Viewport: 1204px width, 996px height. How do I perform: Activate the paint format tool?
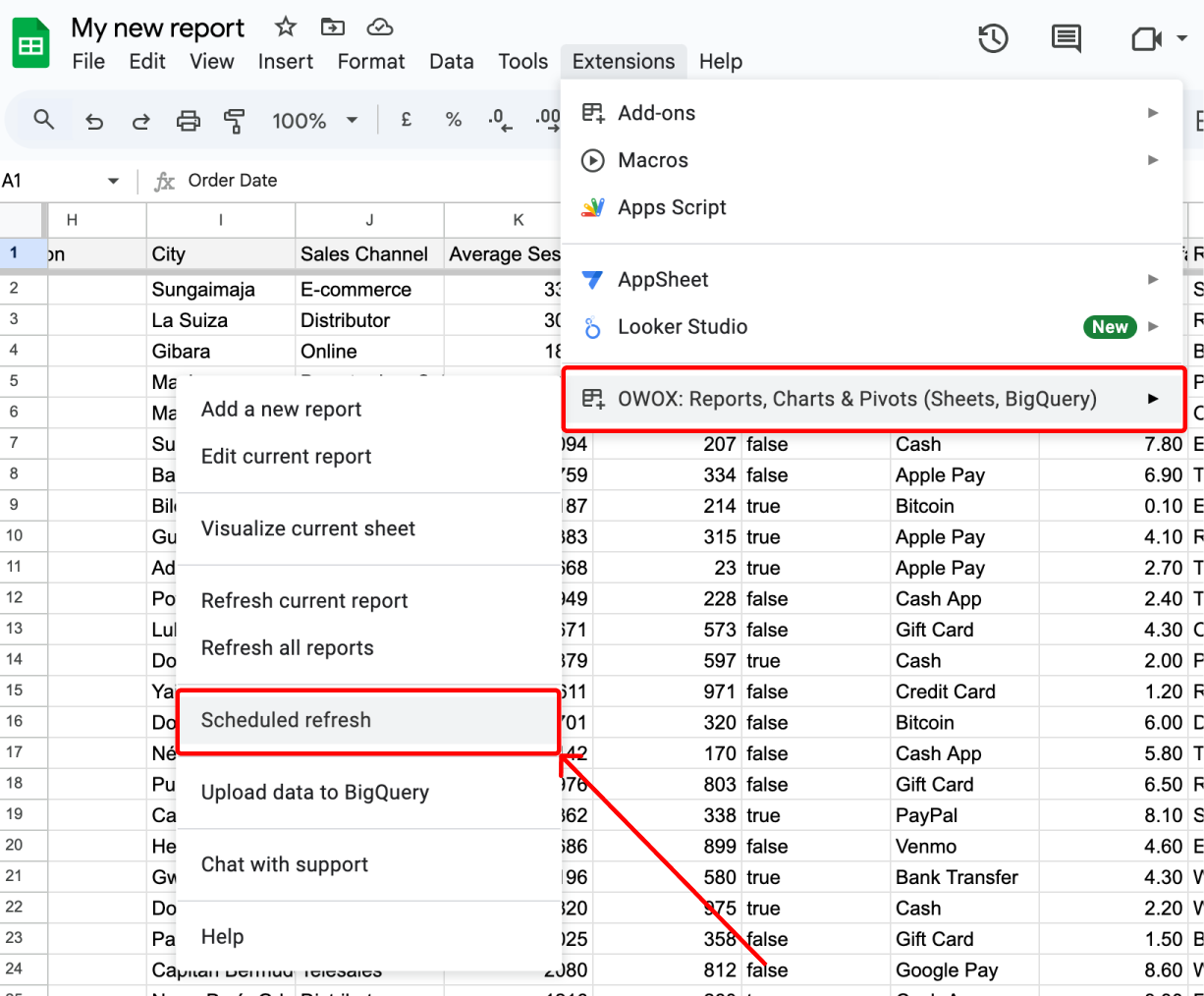(x=234, y=121)
